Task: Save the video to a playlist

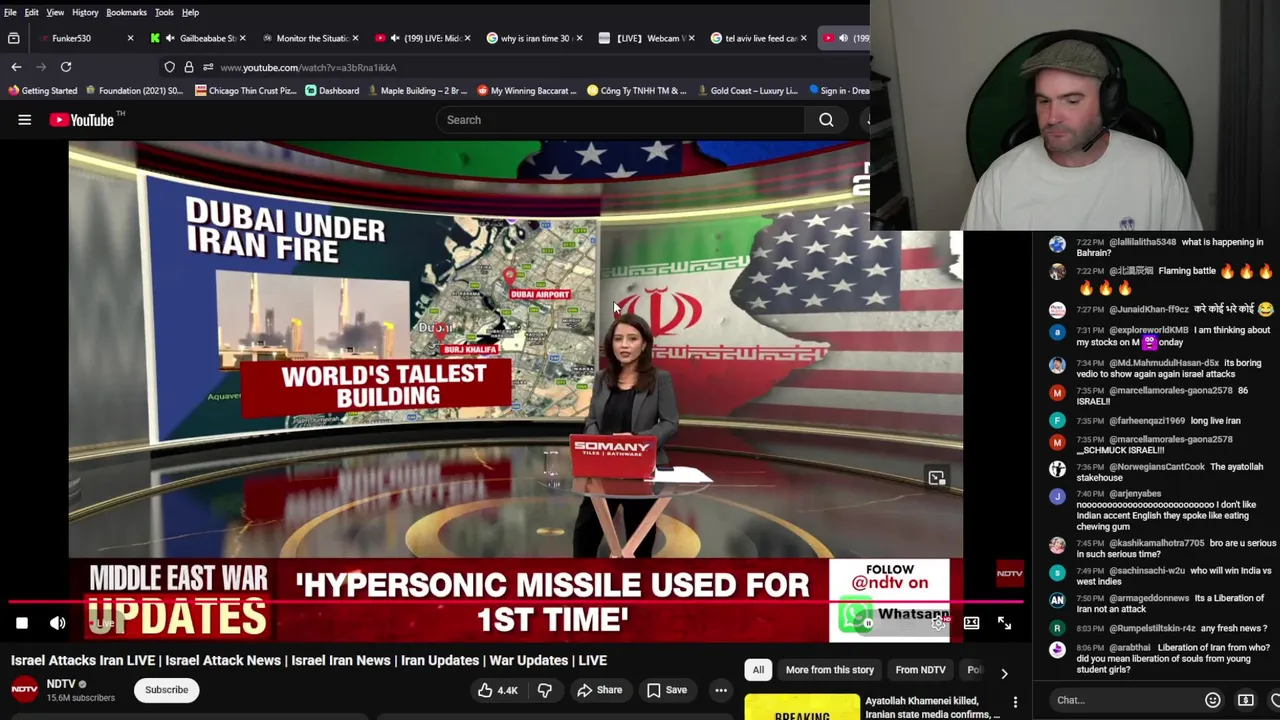Action: pyautogui.click(x=666, y=690)
